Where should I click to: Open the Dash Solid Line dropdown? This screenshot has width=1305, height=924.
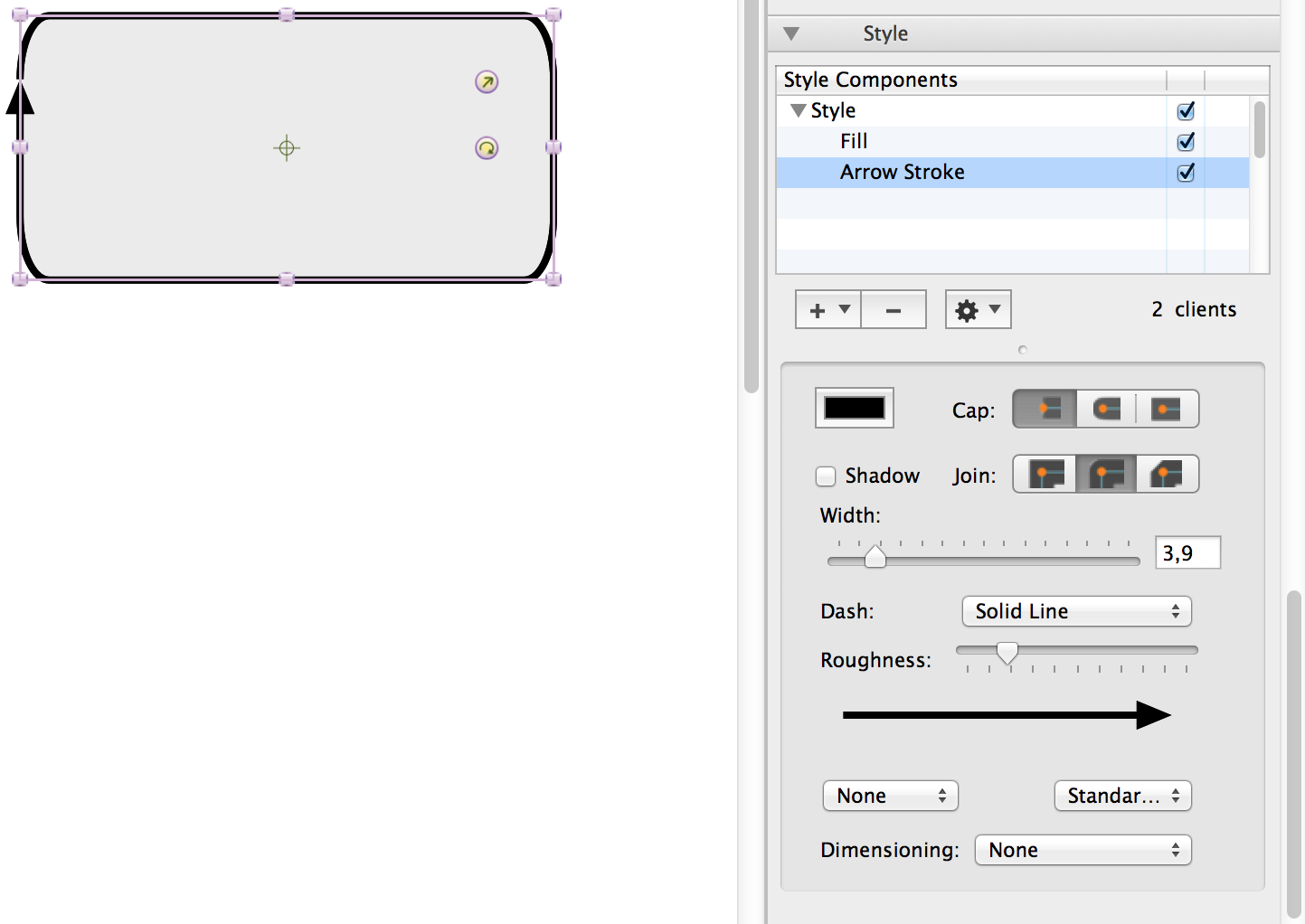coord(1077,611)
